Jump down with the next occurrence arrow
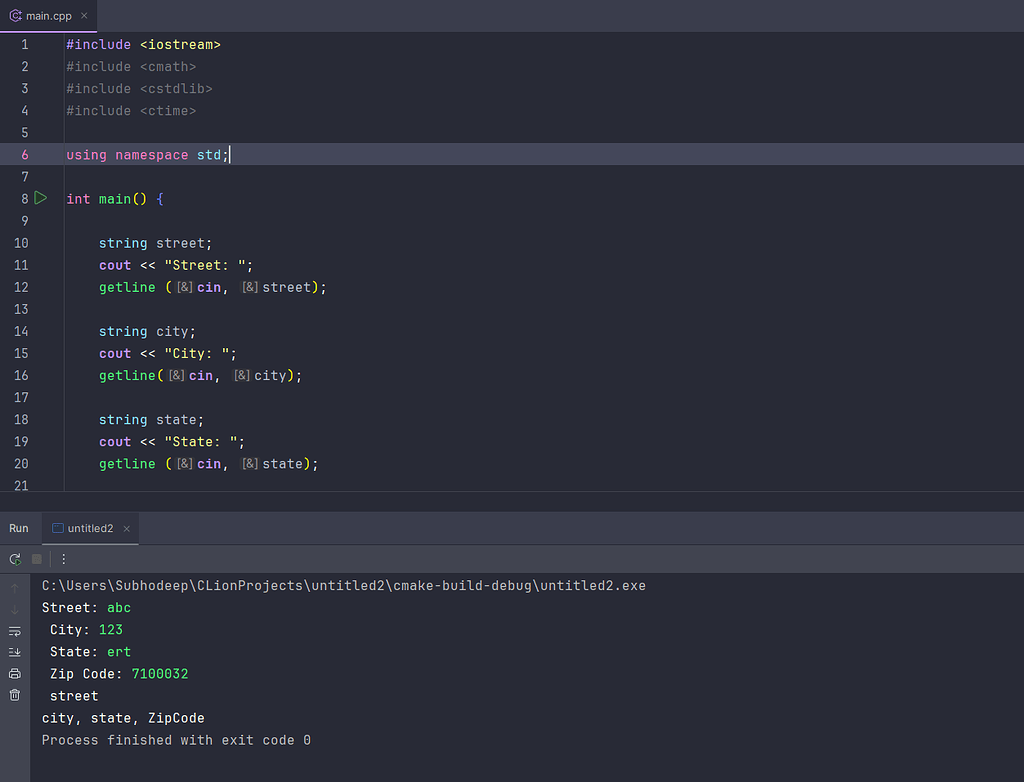Viewport: 1024px width, 782px height. click(14, 608)
